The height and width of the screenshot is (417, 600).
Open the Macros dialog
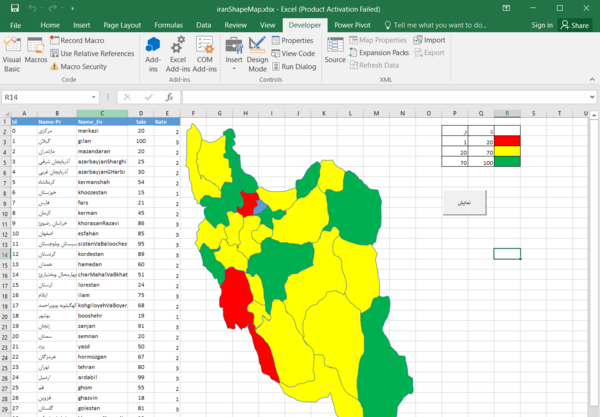pos(36,50)
